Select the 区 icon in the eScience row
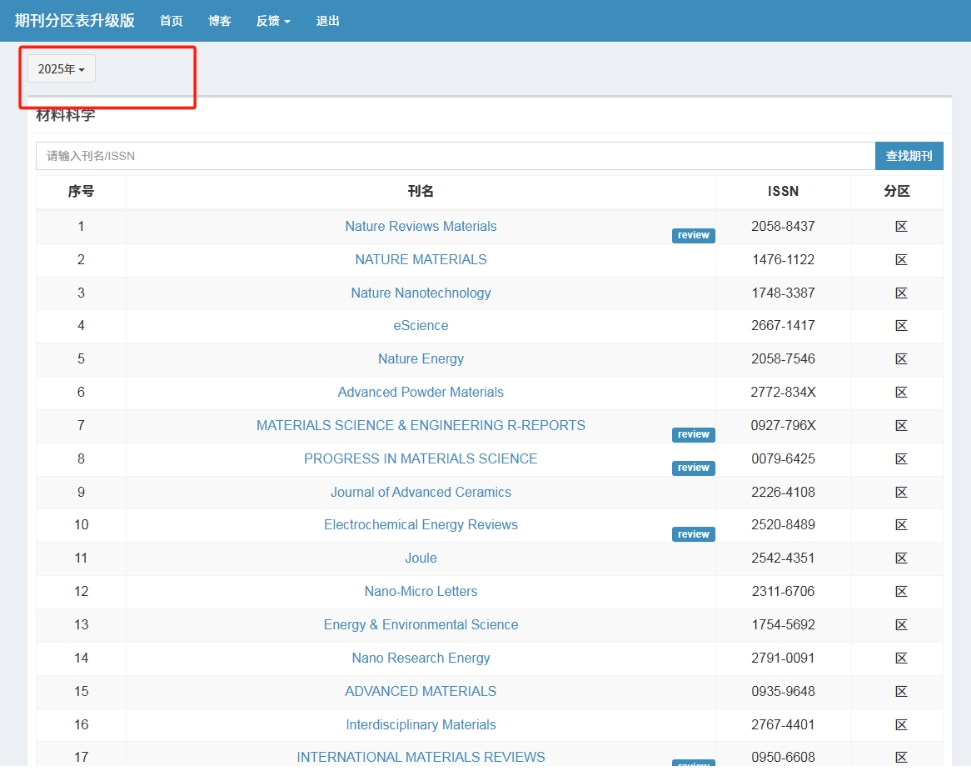This screenshot has height=770, width=971. pos(901,326)
